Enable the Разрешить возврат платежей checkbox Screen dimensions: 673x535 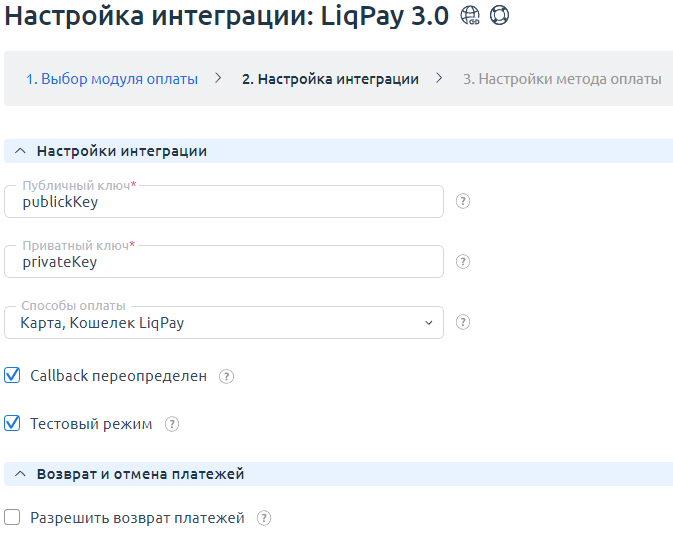(13, 518)
